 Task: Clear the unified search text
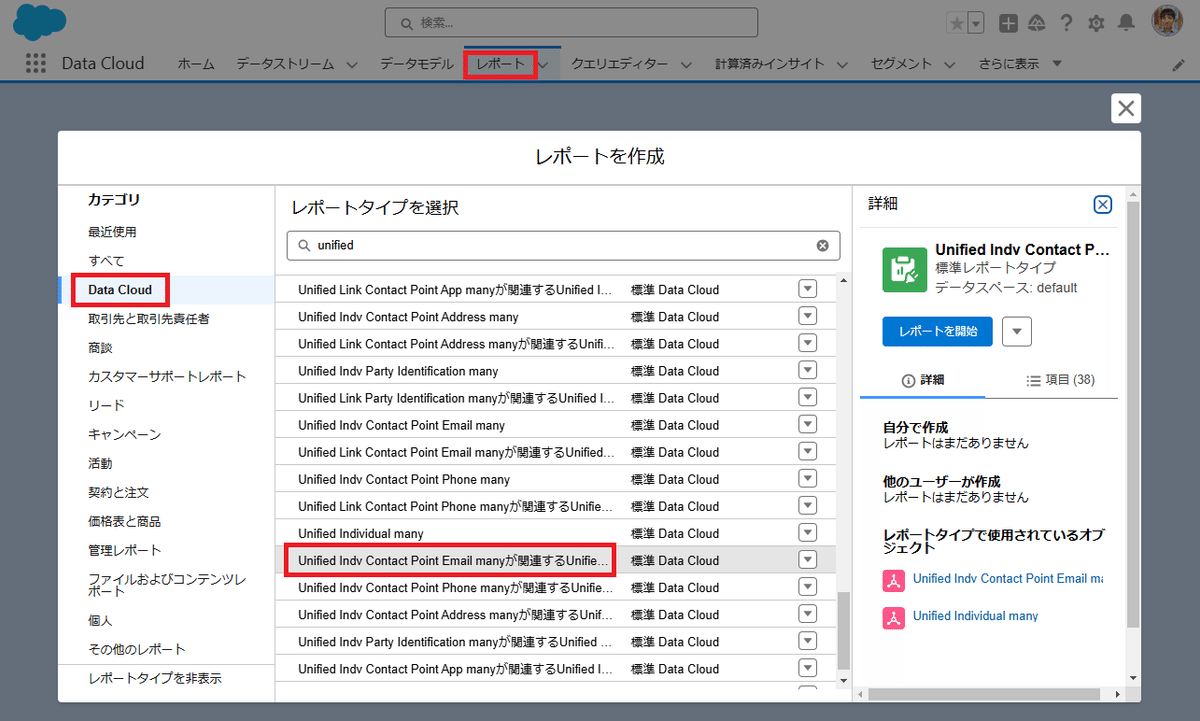(823, 245)
